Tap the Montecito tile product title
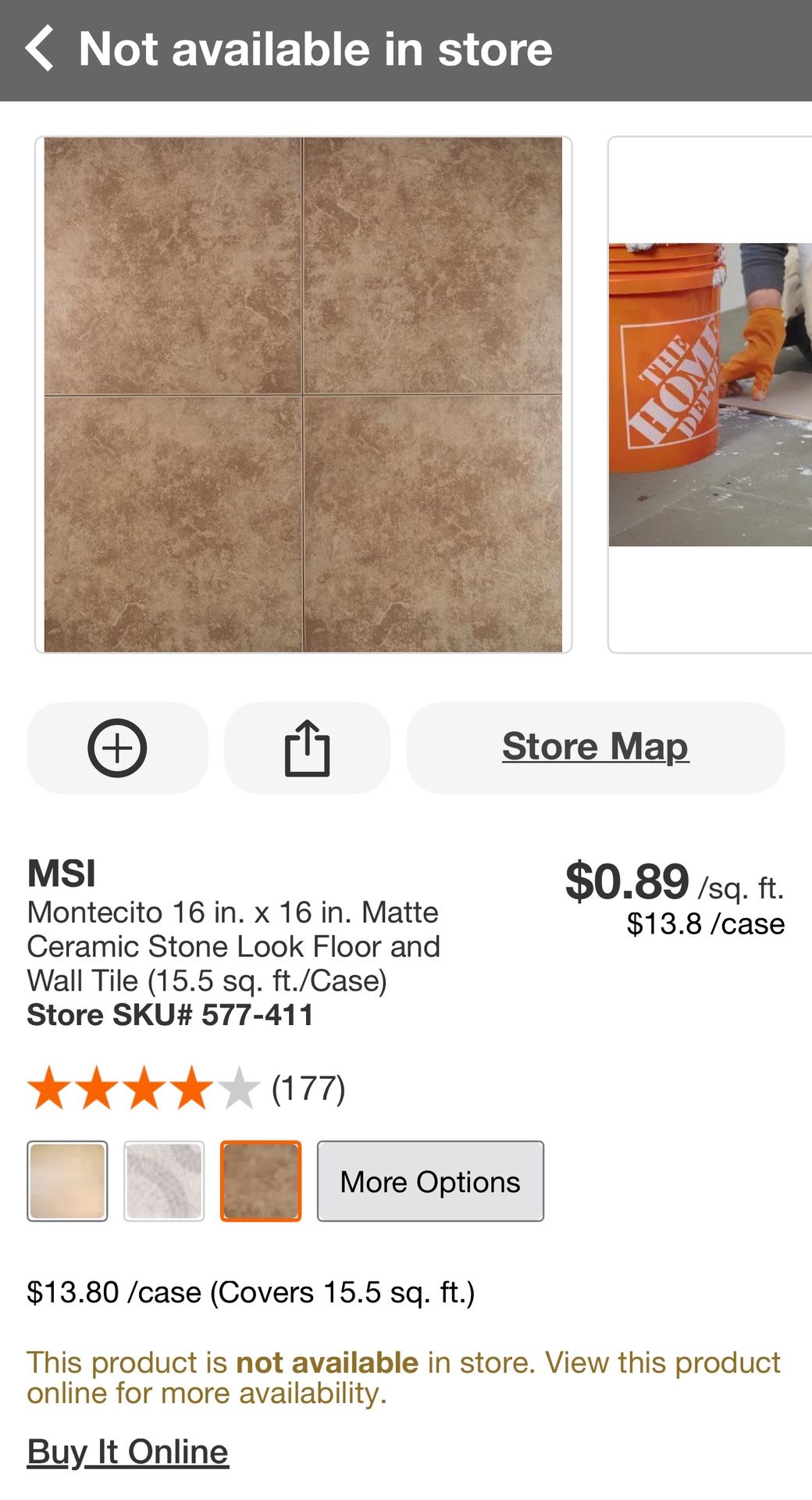 233,946
